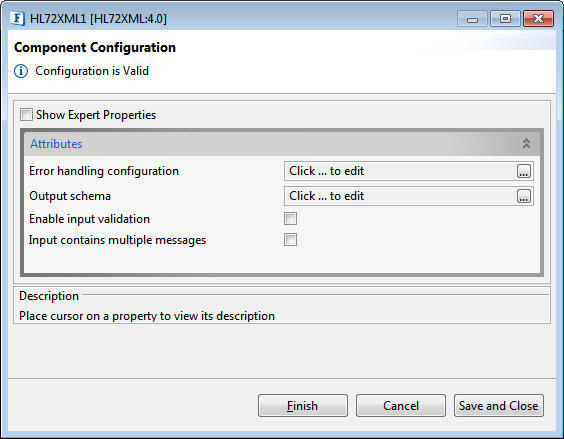Screen dimensions: 564x439
Task: Open the Error handling configuration ellipsis editor
Action: click(524, 171)
